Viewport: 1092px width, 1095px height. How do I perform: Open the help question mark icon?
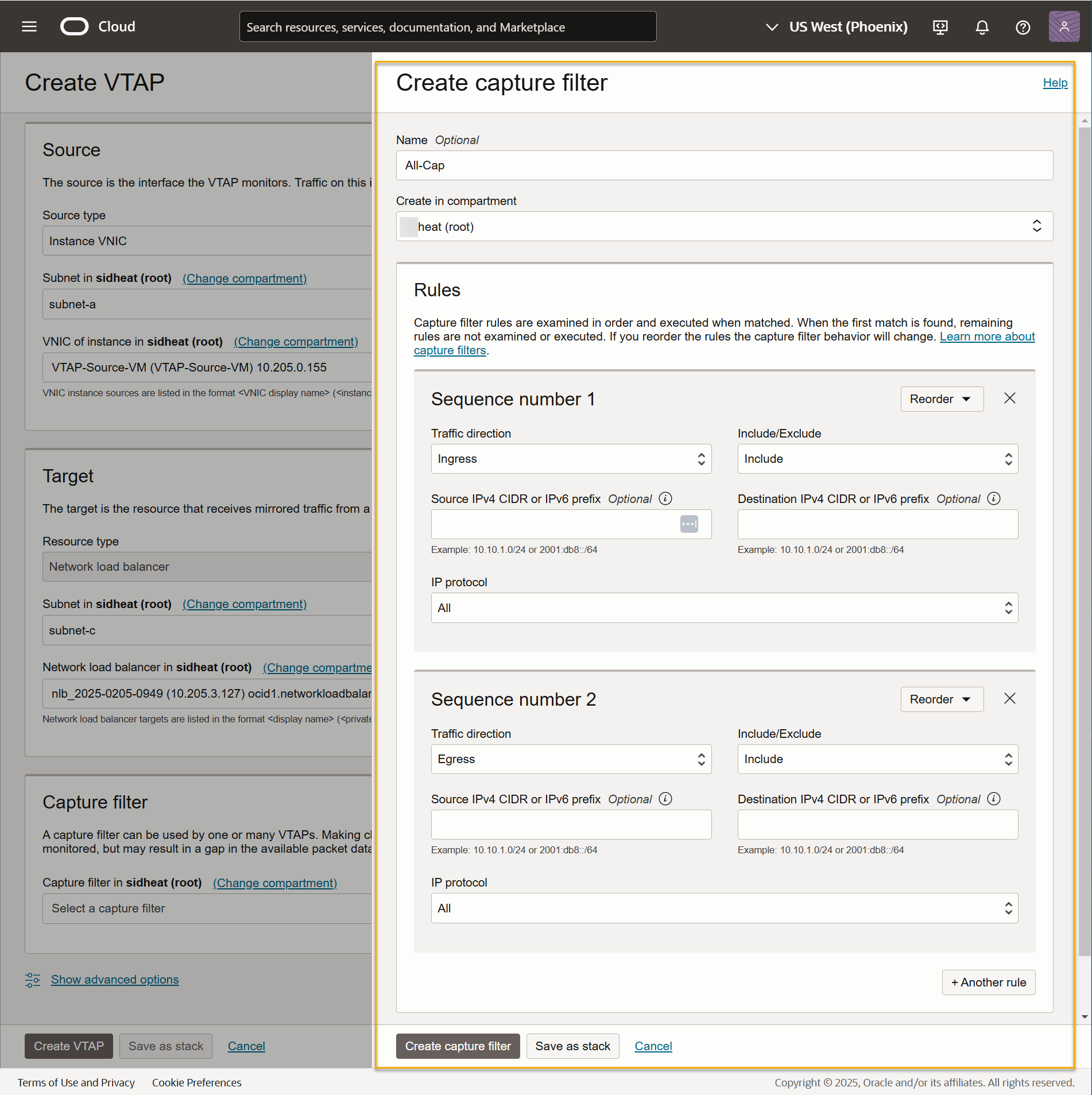tap(1023, 27)
